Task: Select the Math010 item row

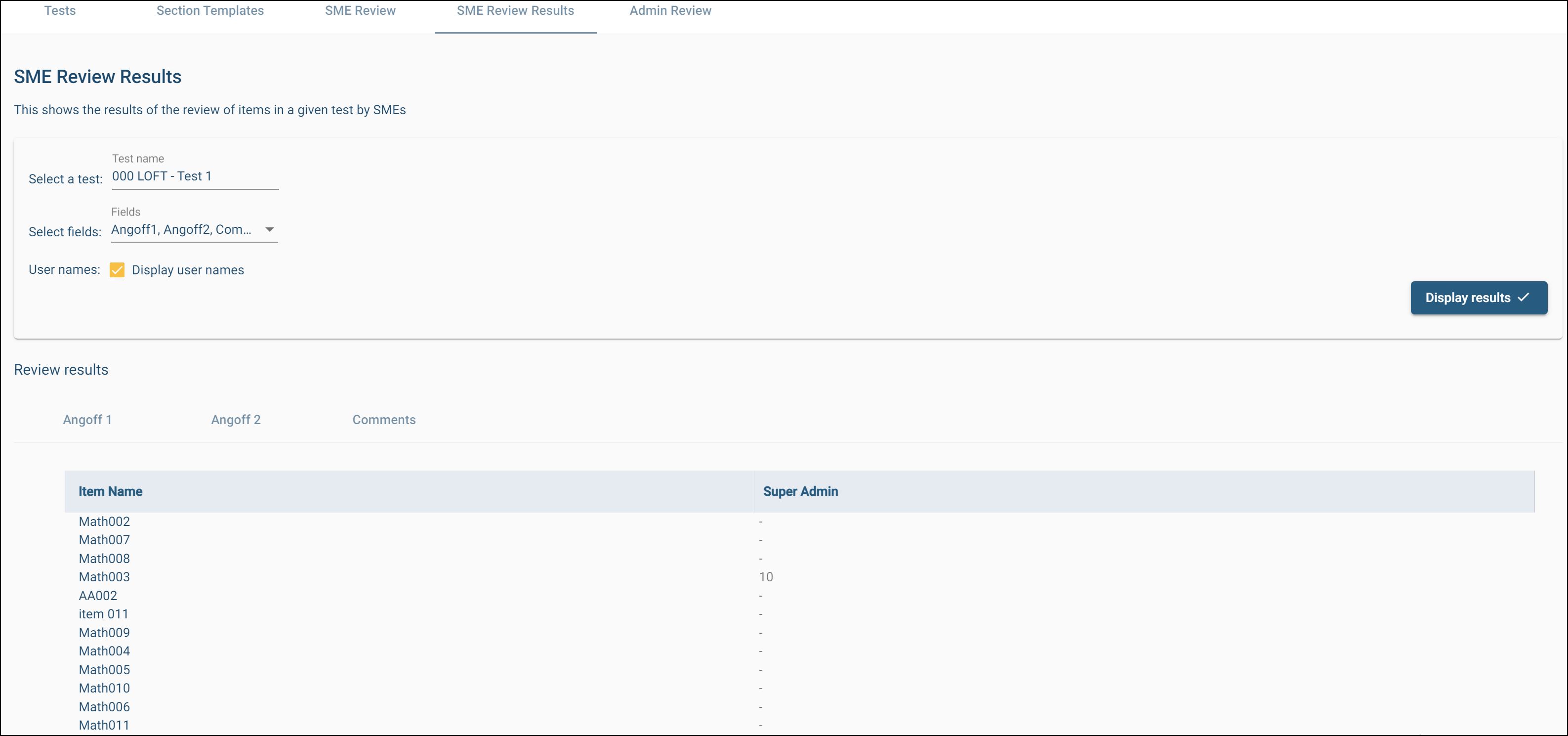Action: (799, 689)
